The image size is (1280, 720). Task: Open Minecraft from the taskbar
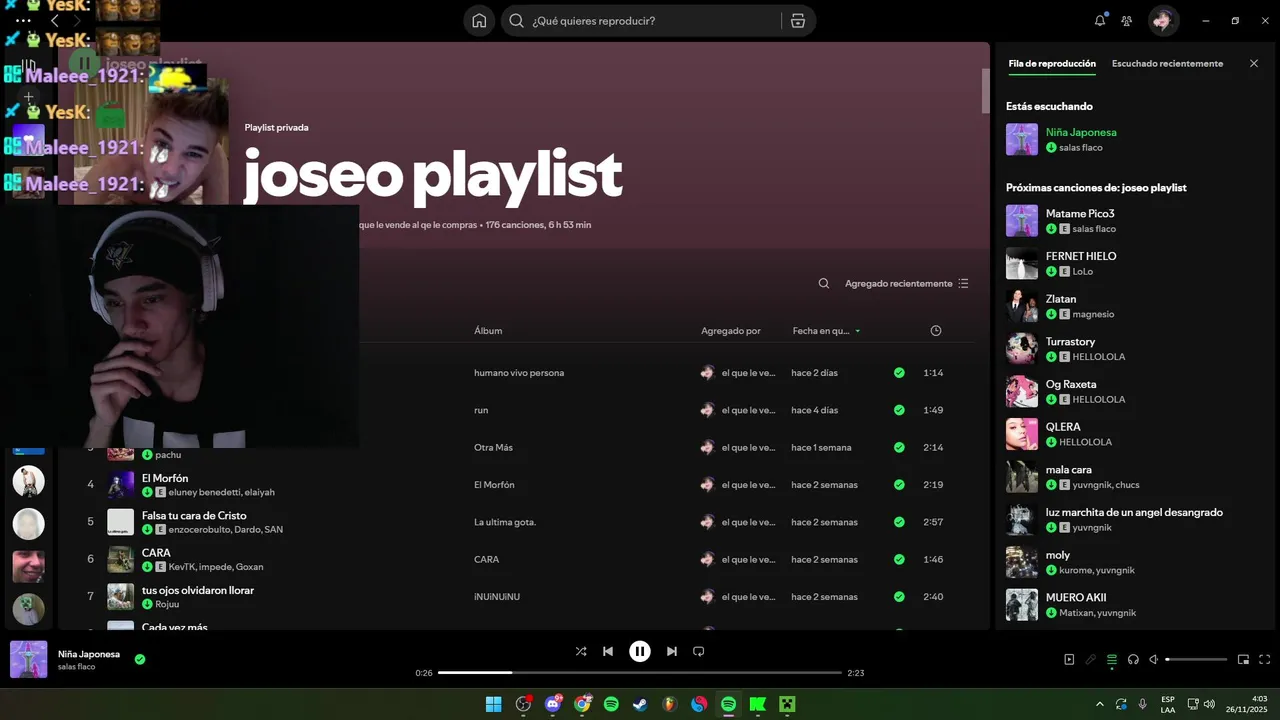pyautogui.click(x=786, y=704)
